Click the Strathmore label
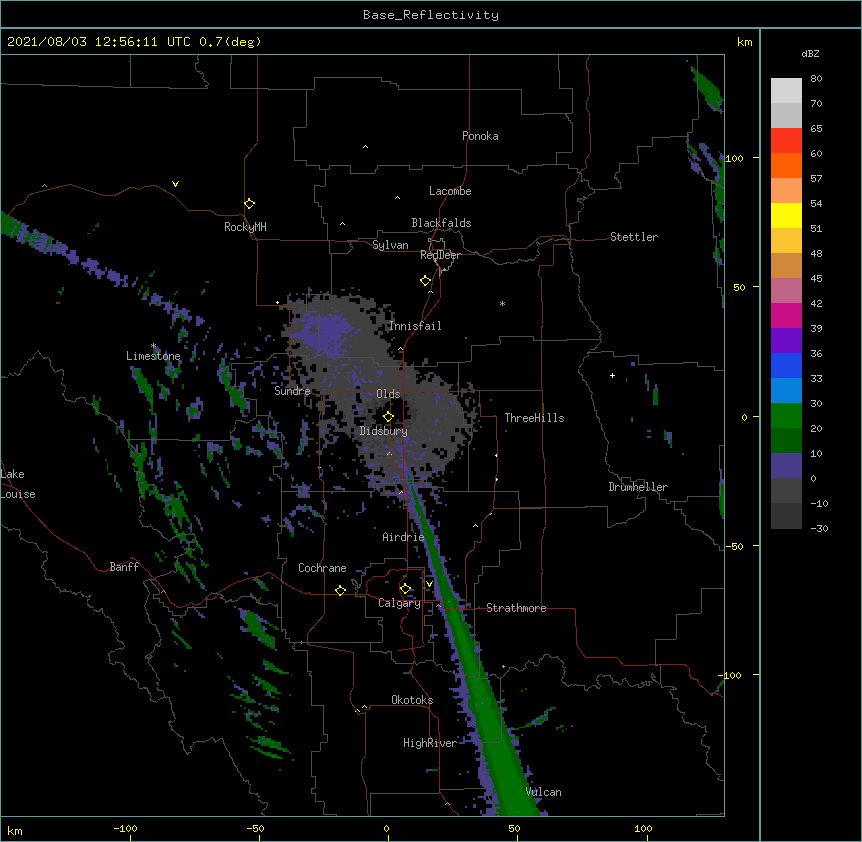Viewport: 862px width, 842px height. coord(516,608)
